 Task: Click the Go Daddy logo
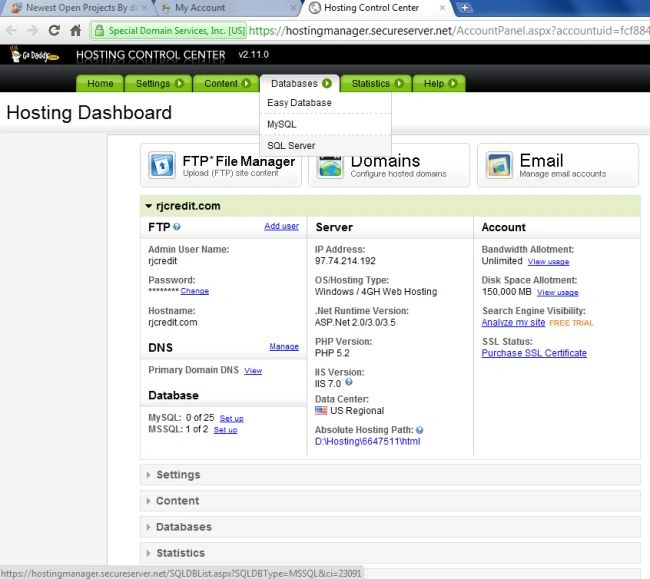tap(34, 55)
